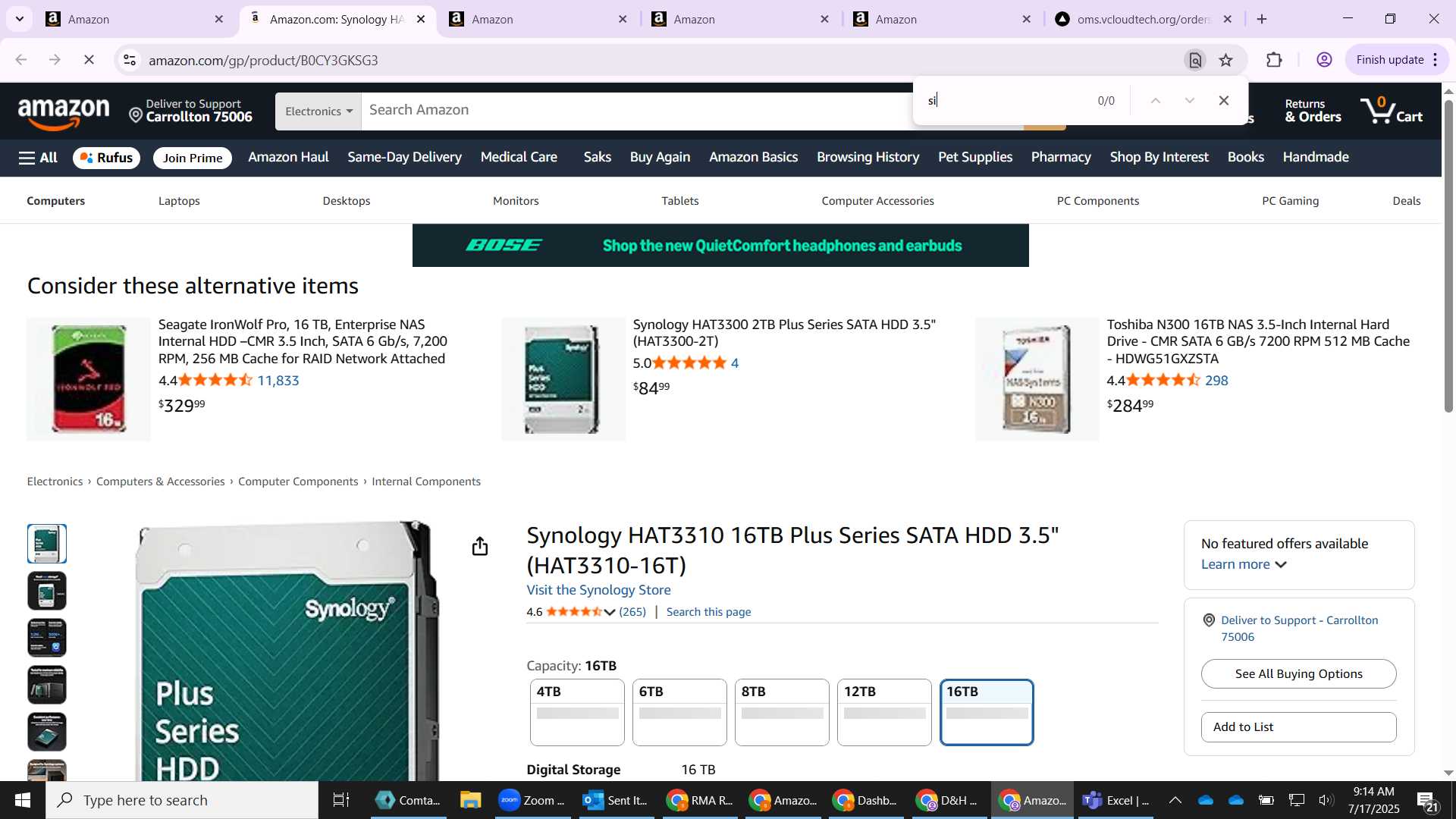Open browser Extensions puzzle icon
This screenshot has height=819, width=1456.
pyautogui.click(x=1274, y=60)
